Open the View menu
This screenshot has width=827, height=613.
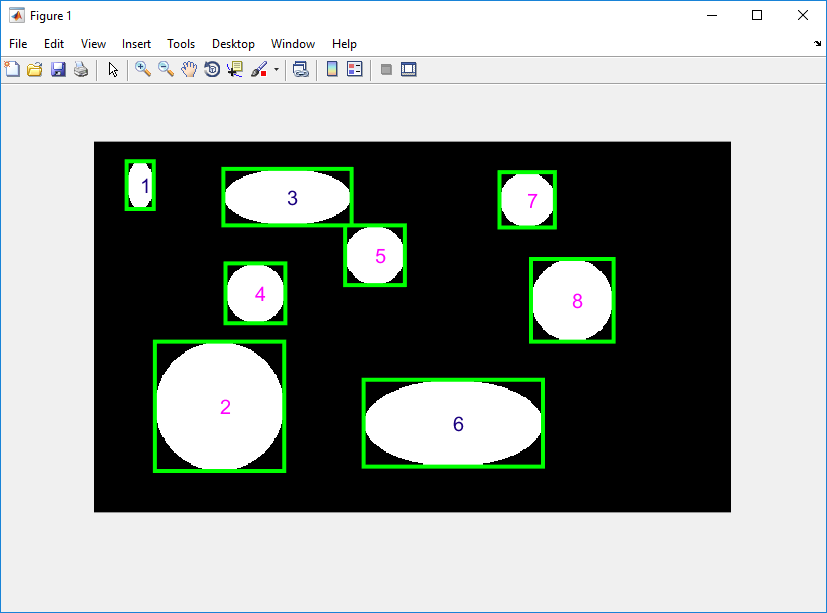pos(93,44)
